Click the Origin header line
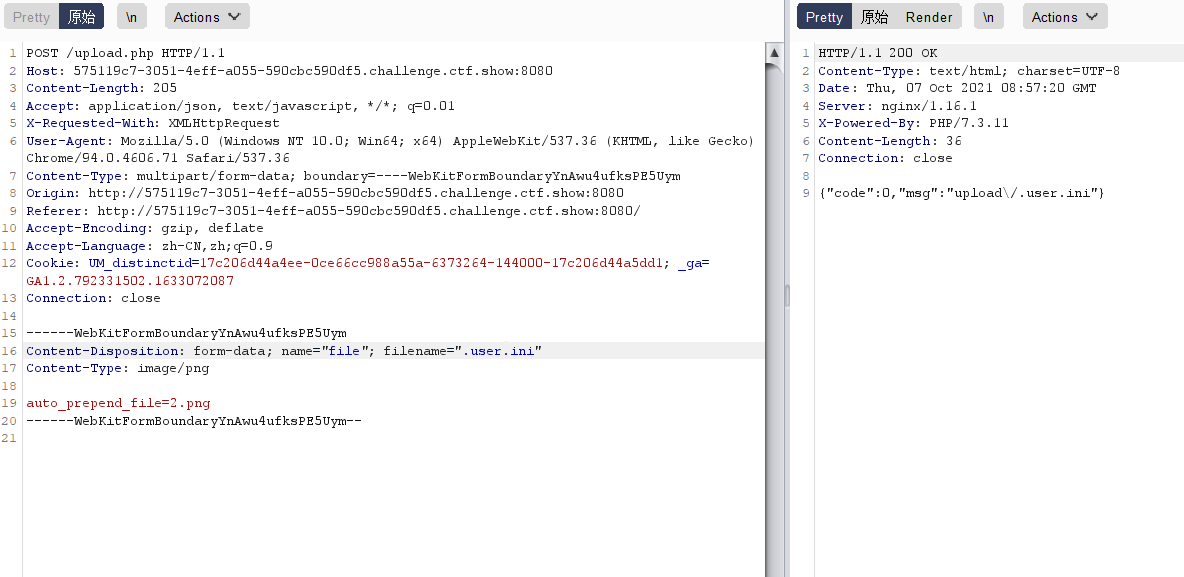Image resolution: width=1184 pixels, height=577 pixels. point(325,193)
